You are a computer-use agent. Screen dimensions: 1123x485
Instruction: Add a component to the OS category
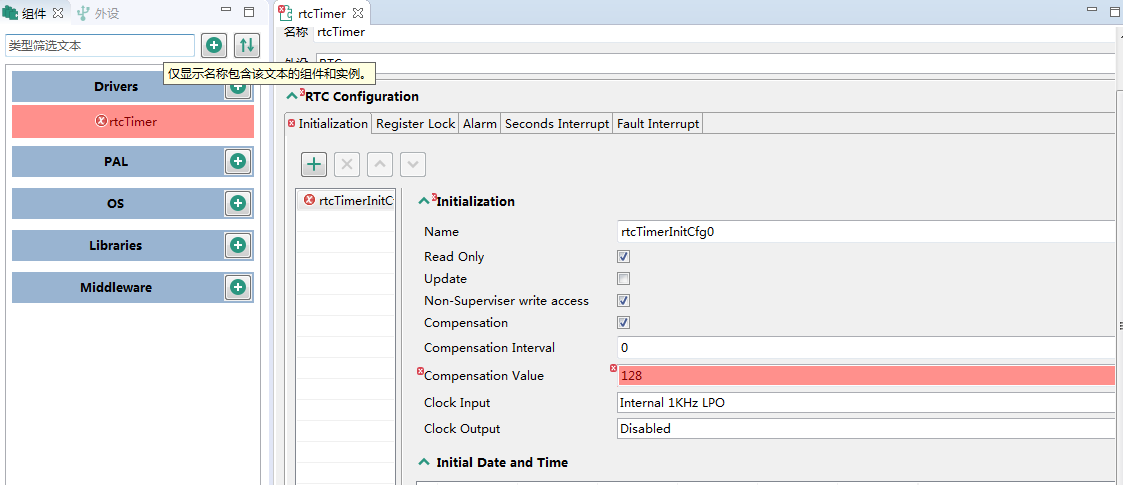tap(238, 203)
